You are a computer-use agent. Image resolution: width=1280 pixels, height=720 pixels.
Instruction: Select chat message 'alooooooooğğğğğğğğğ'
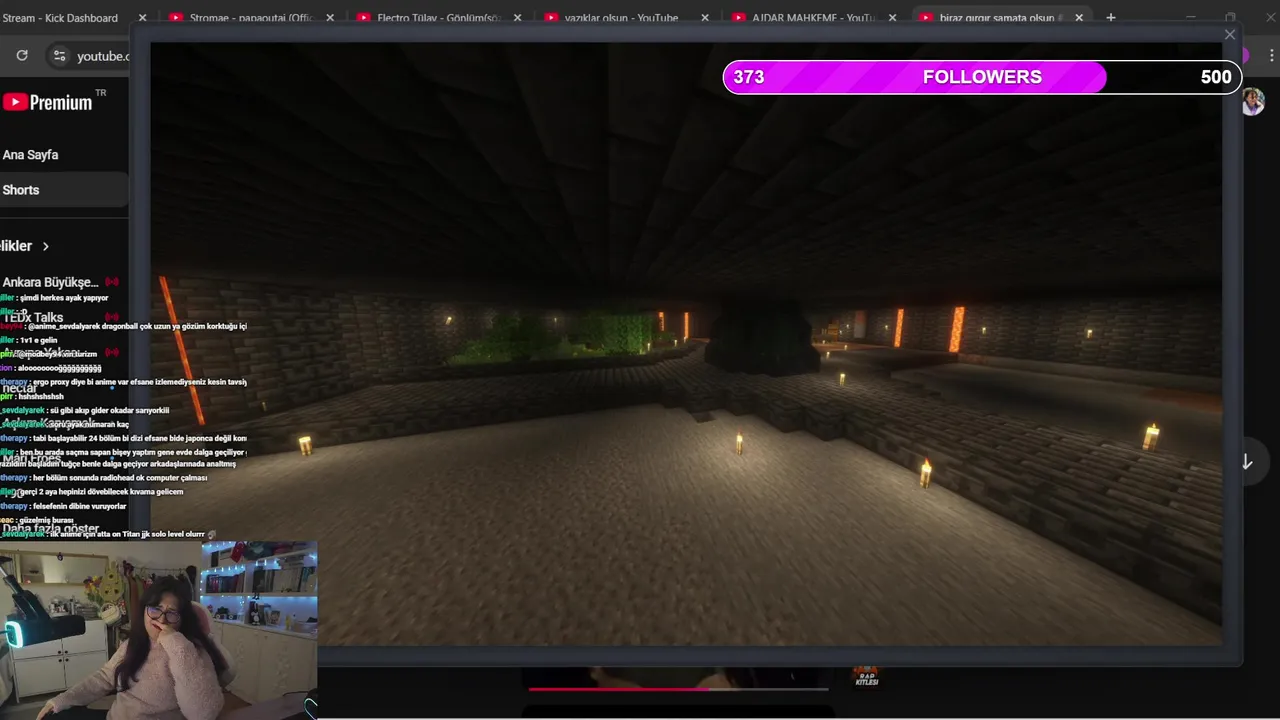pyautogui.click(x=59, y=368)
